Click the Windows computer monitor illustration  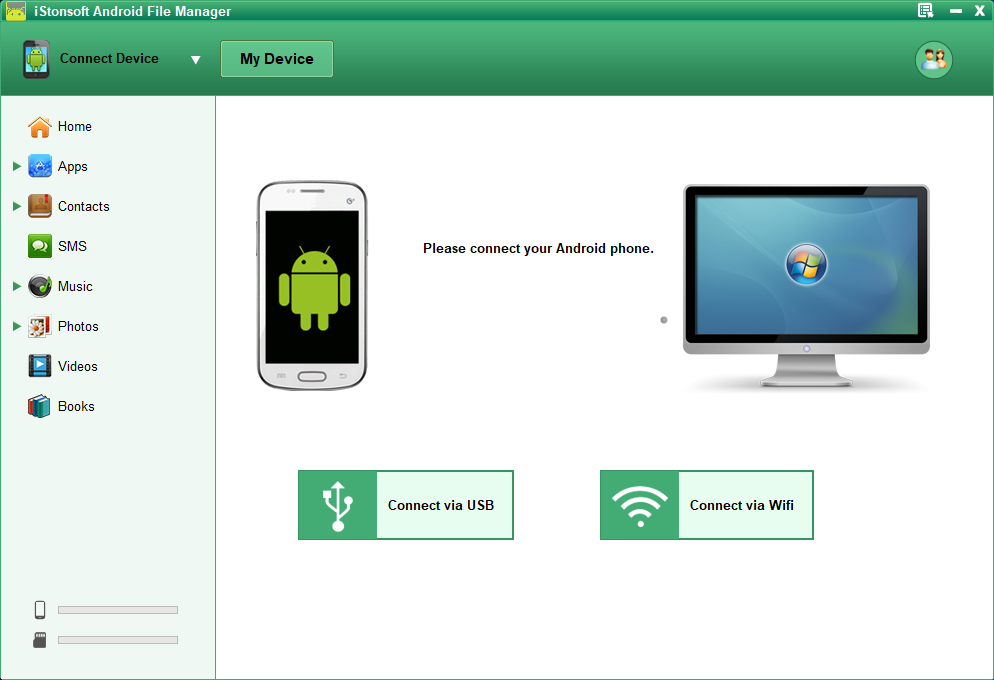coord(806,285)
